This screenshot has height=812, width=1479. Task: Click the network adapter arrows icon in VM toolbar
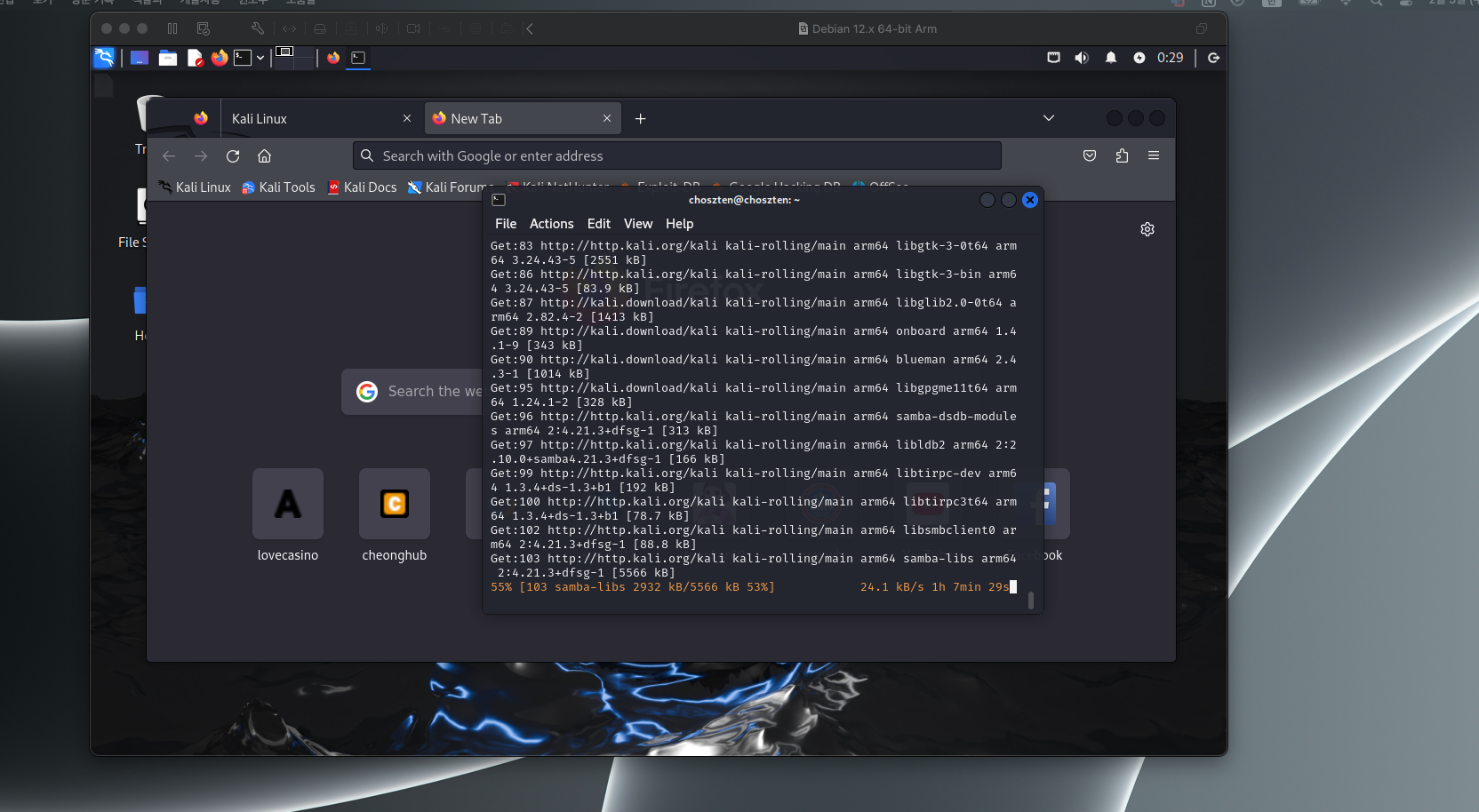[x=290, y=28]
